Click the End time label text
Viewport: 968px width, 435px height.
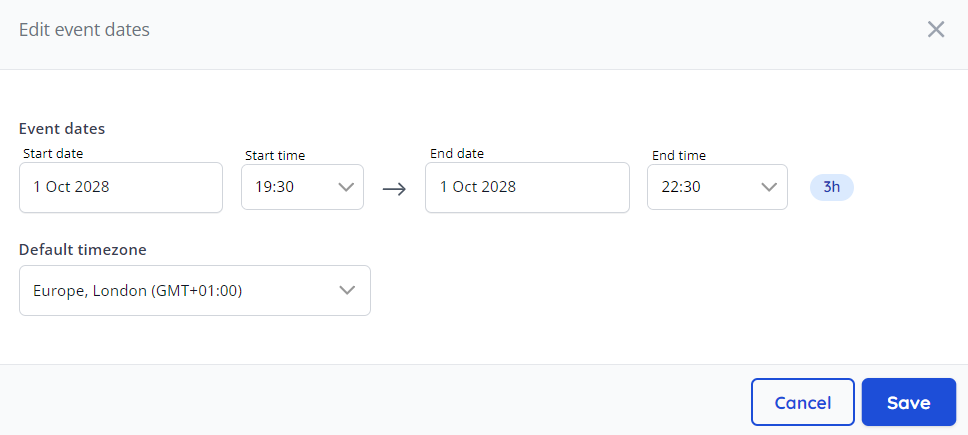click(x=679, y=155)
